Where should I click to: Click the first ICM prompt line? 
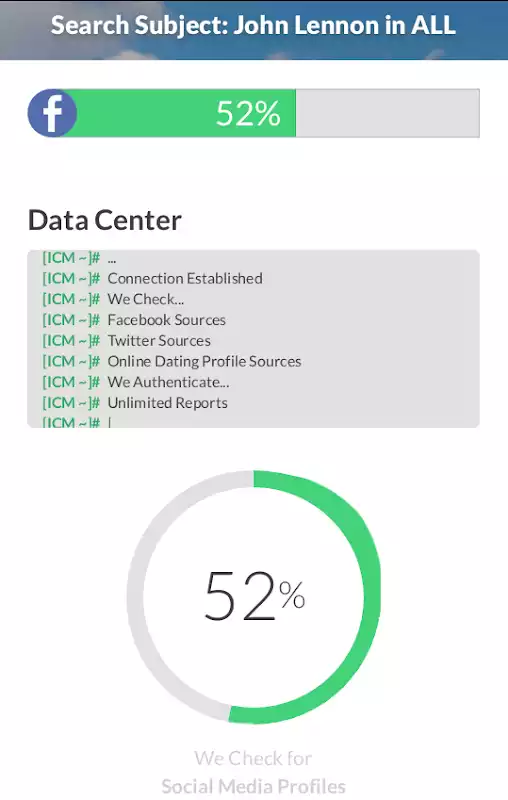click(x=80, y=258)
